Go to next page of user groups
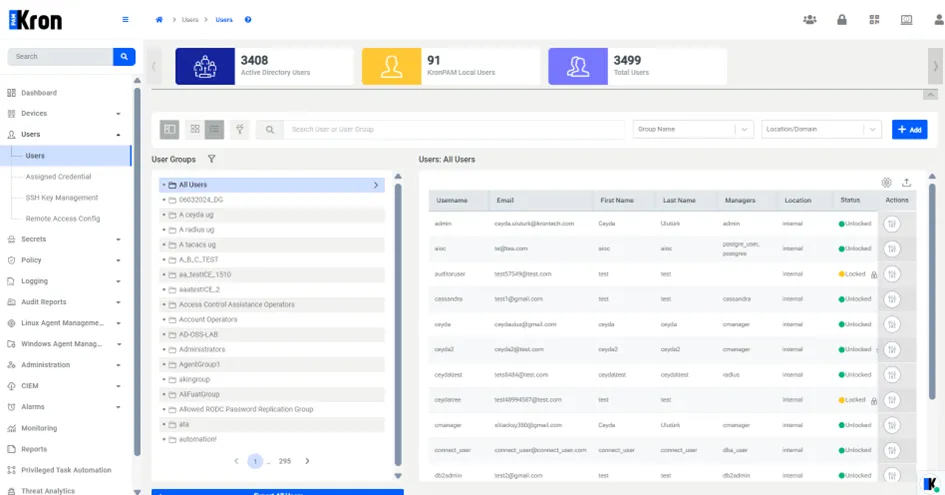The image size is (945, 495). coord(307,461)
